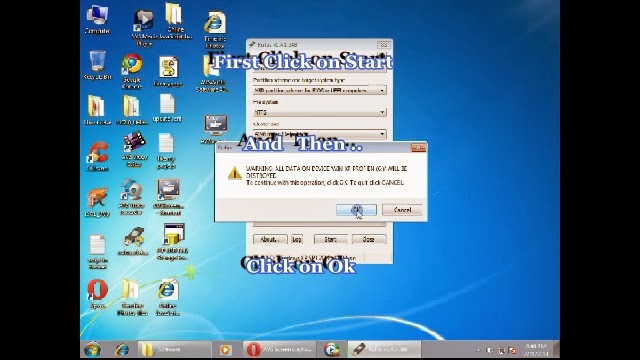Open the AVS Screen Capture shortcut icon
The width and height of the screenshot is (640, 360).
(169, 197)
